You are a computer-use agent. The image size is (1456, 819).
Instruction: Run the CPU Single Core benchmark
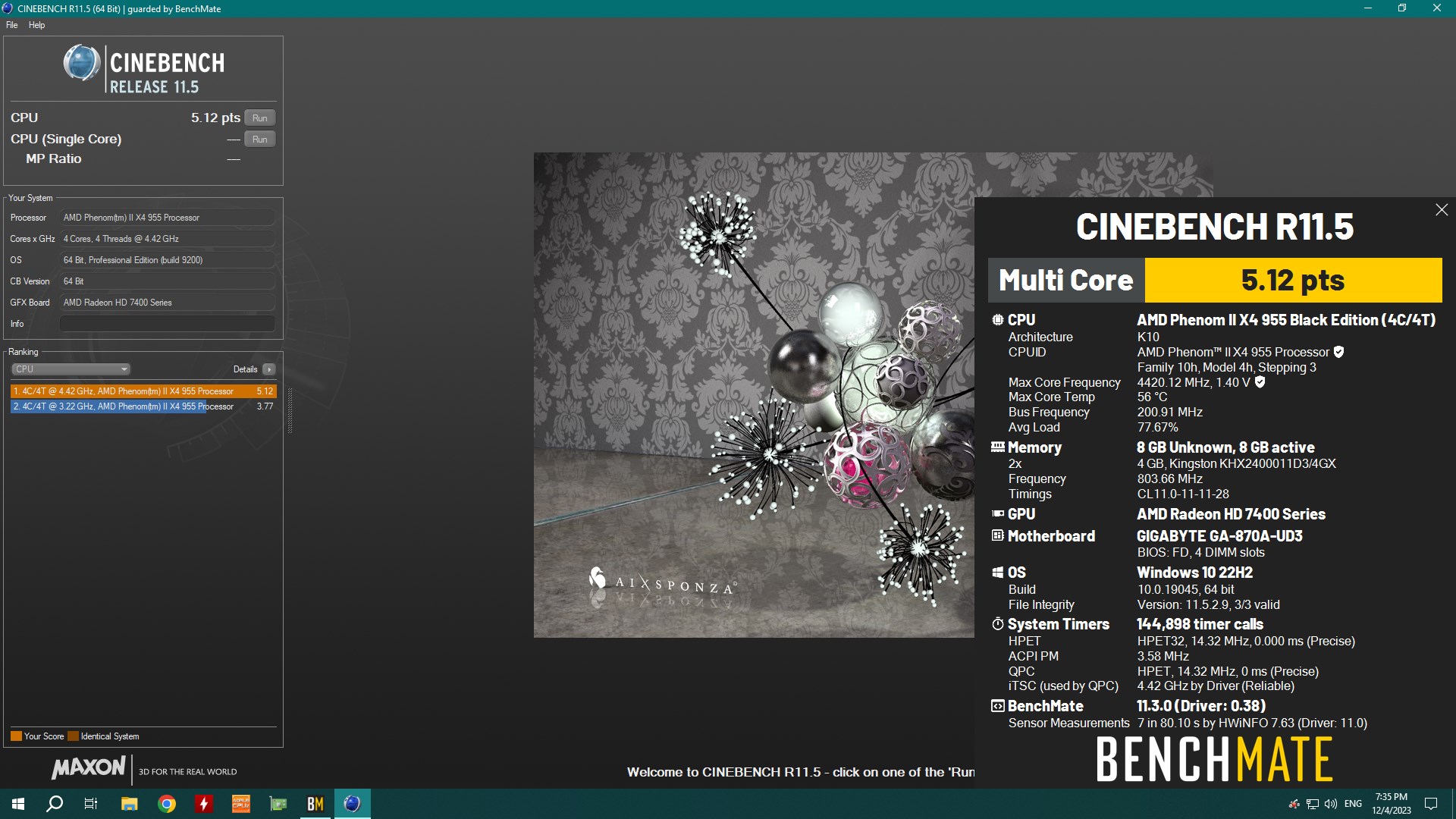click(x=260, y=140)
